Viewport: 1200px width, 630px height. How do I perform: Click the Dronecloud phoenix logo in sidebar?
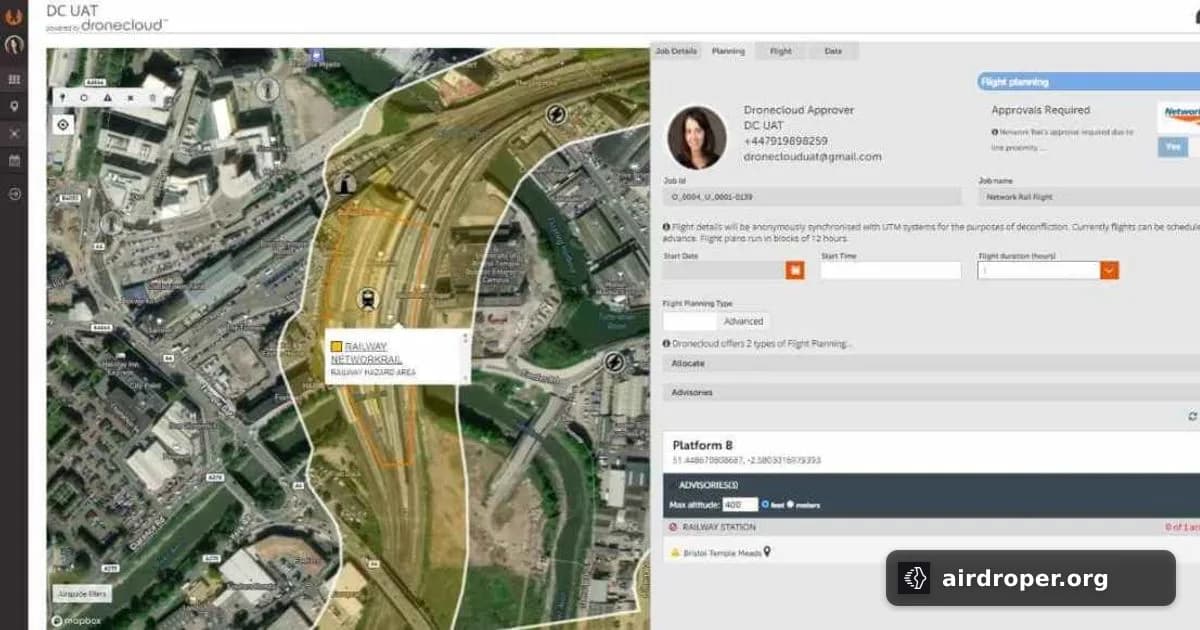coord(14,16)
